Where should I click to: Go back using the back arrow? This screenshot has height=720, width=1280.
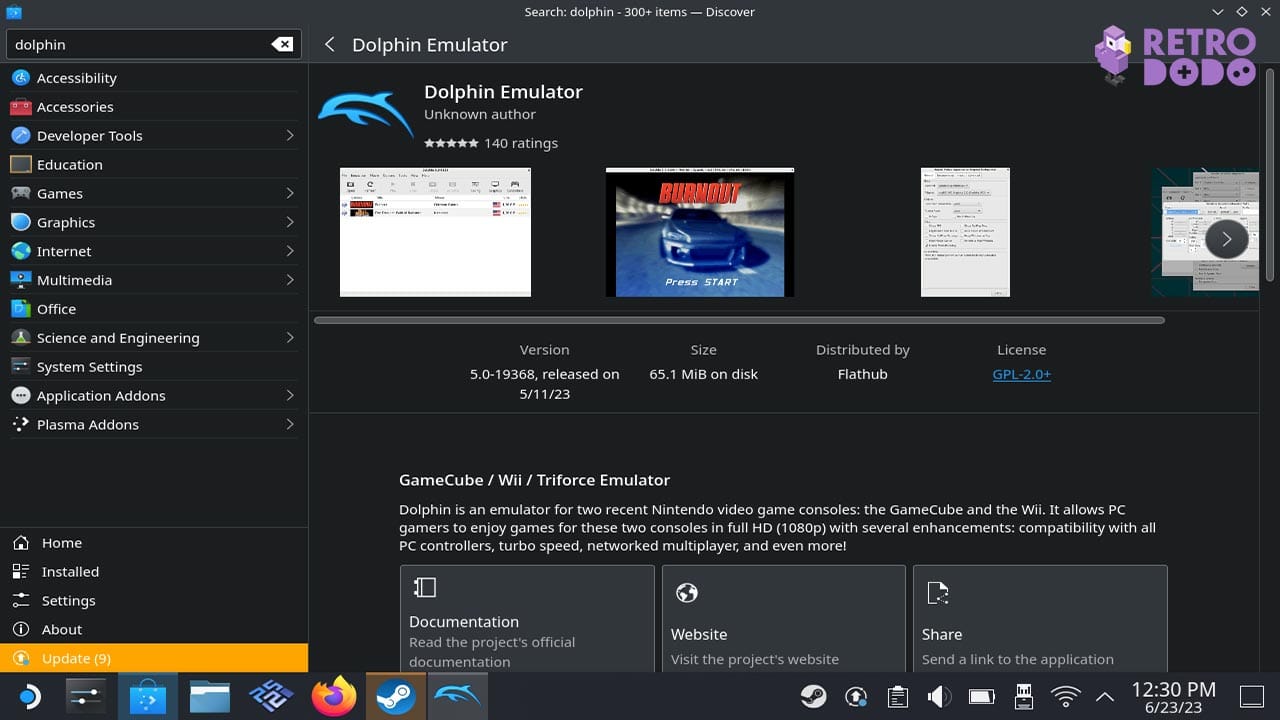pyautogui.click(x=329, y=44)
